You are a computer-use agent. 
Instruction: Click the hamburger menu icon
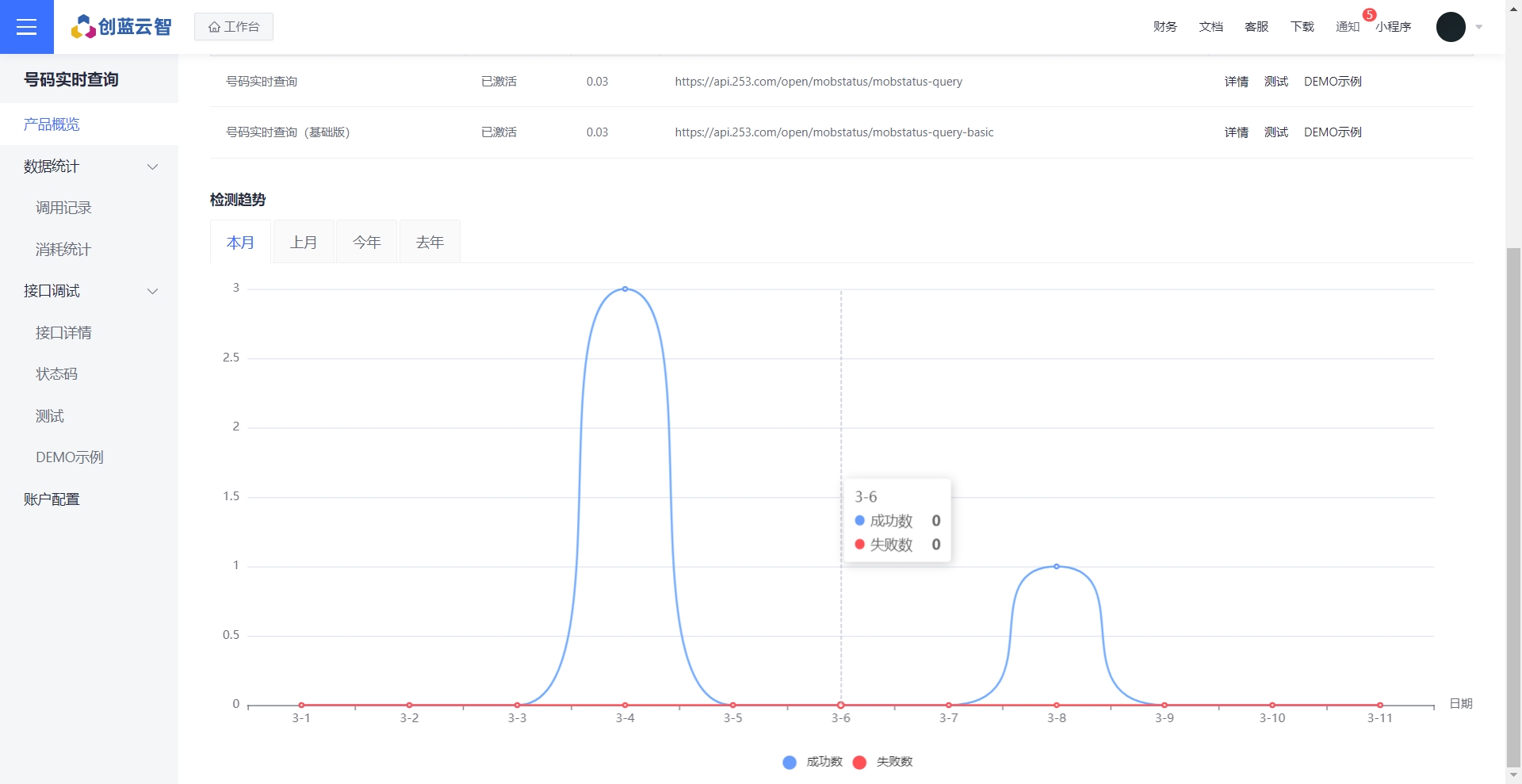(26, 27)
